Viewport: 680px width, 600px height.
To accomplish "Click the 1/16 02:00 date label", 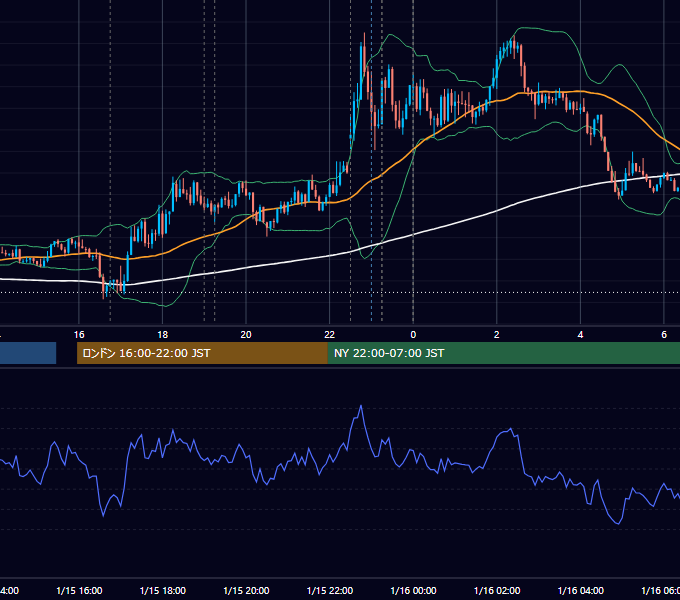I will coord(497,590).
